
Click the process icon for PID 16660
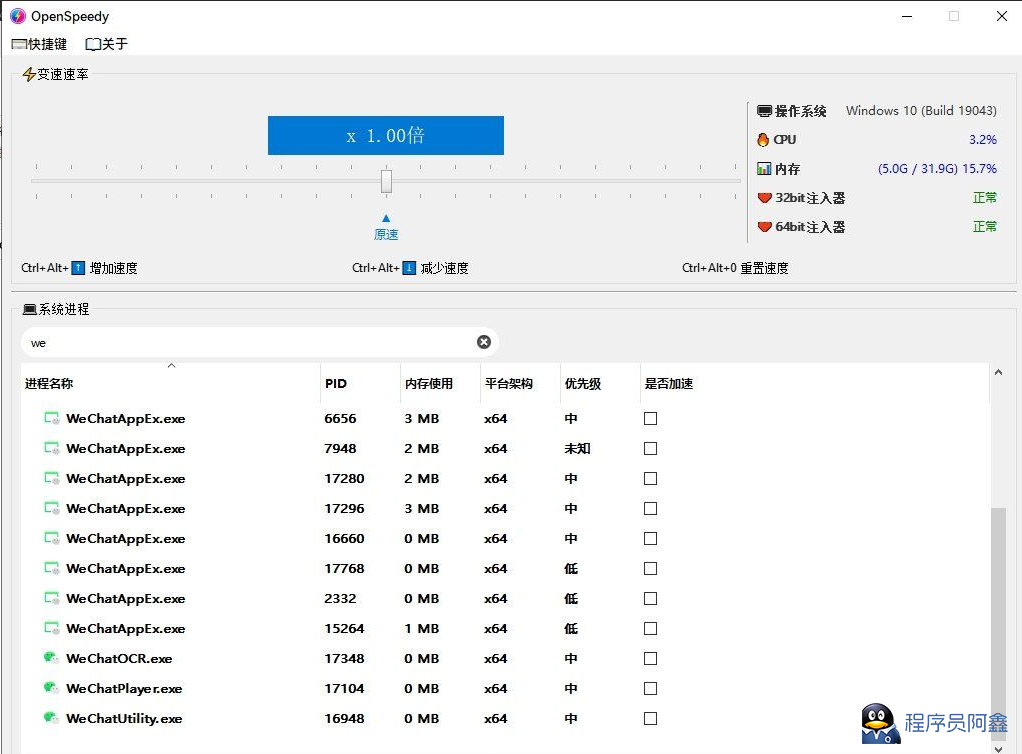coord(51,538)
